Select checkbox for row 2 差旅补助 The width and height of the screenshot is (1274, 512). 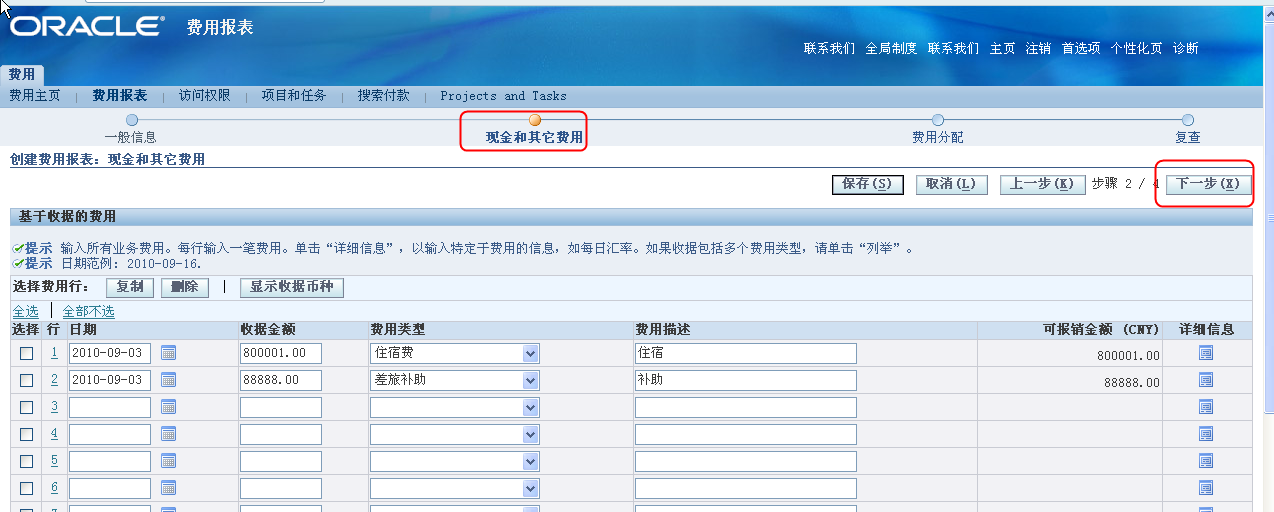click(27, 380)
